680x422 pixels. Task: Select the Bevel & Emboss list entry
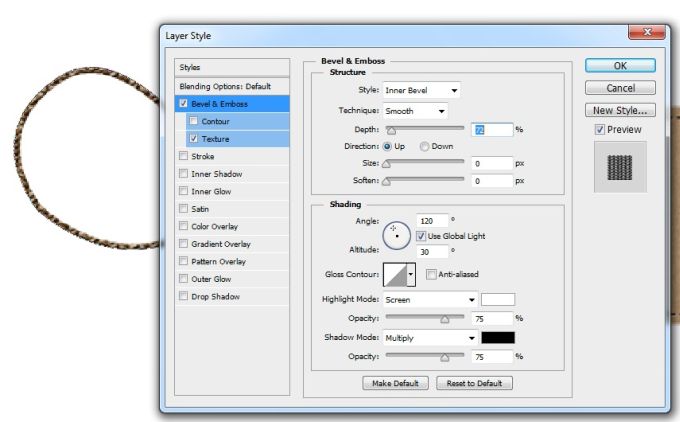(232, 104)
